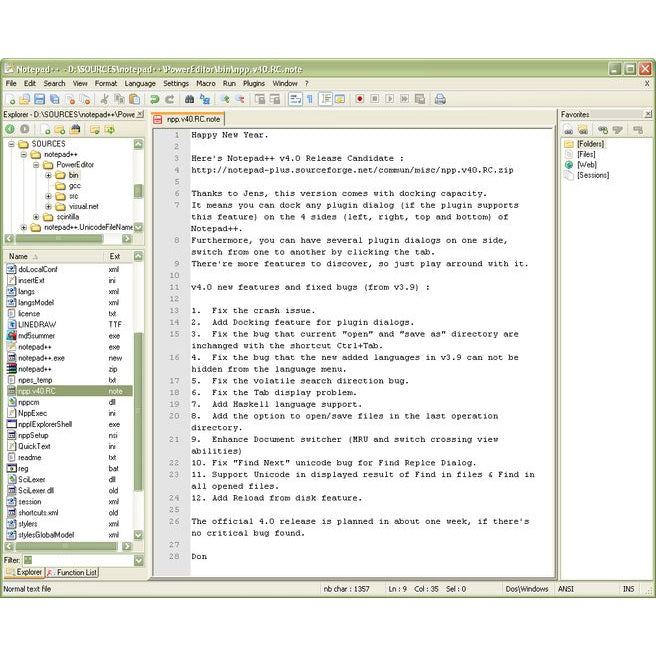Toggle Synchronize Vertical Scrolling button
The width and height of the screenshot is (656, 656).
(x=260, y=99)
